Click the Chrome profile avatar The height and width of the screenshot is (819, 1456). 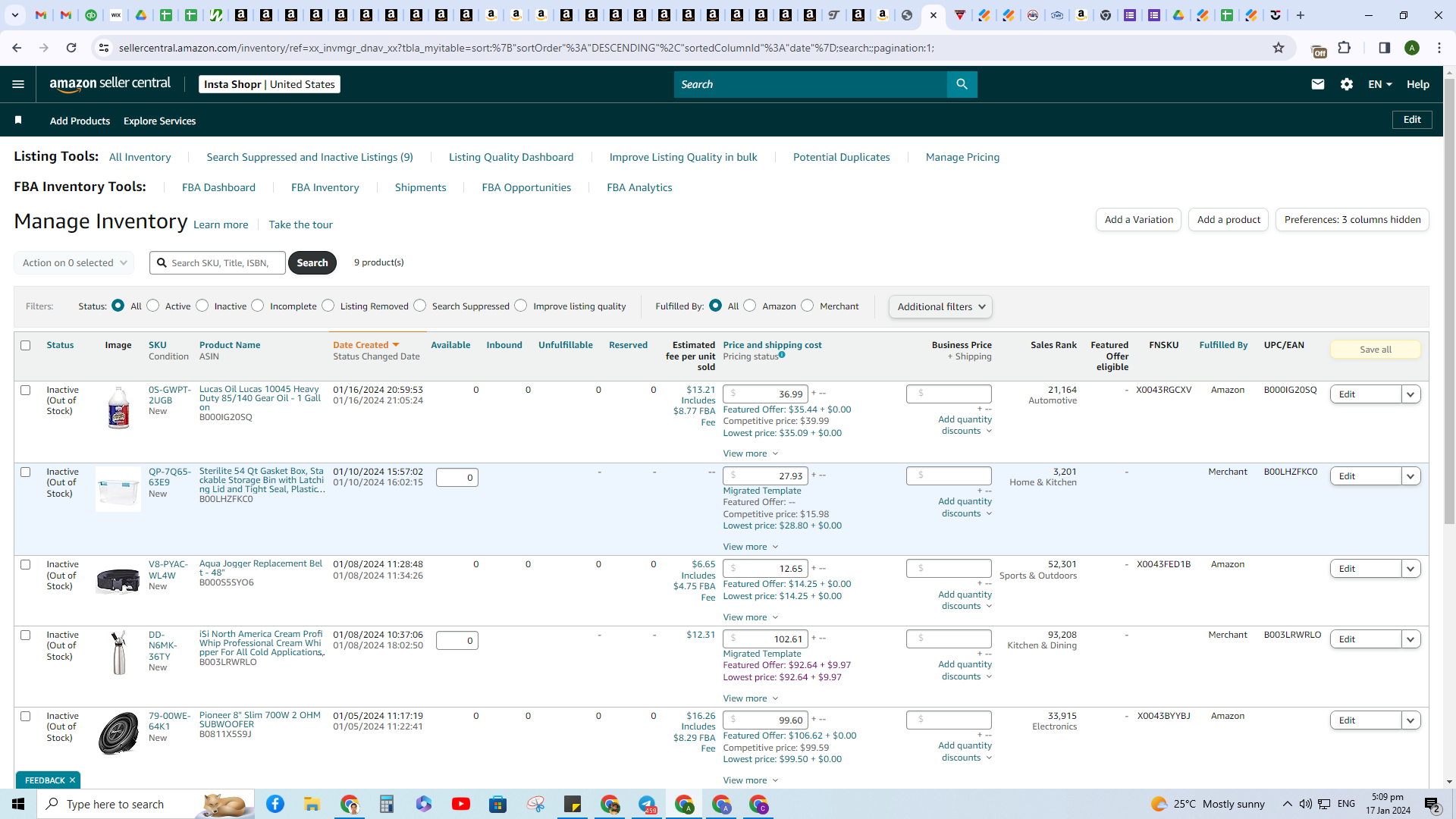[x=1412, y=48]
